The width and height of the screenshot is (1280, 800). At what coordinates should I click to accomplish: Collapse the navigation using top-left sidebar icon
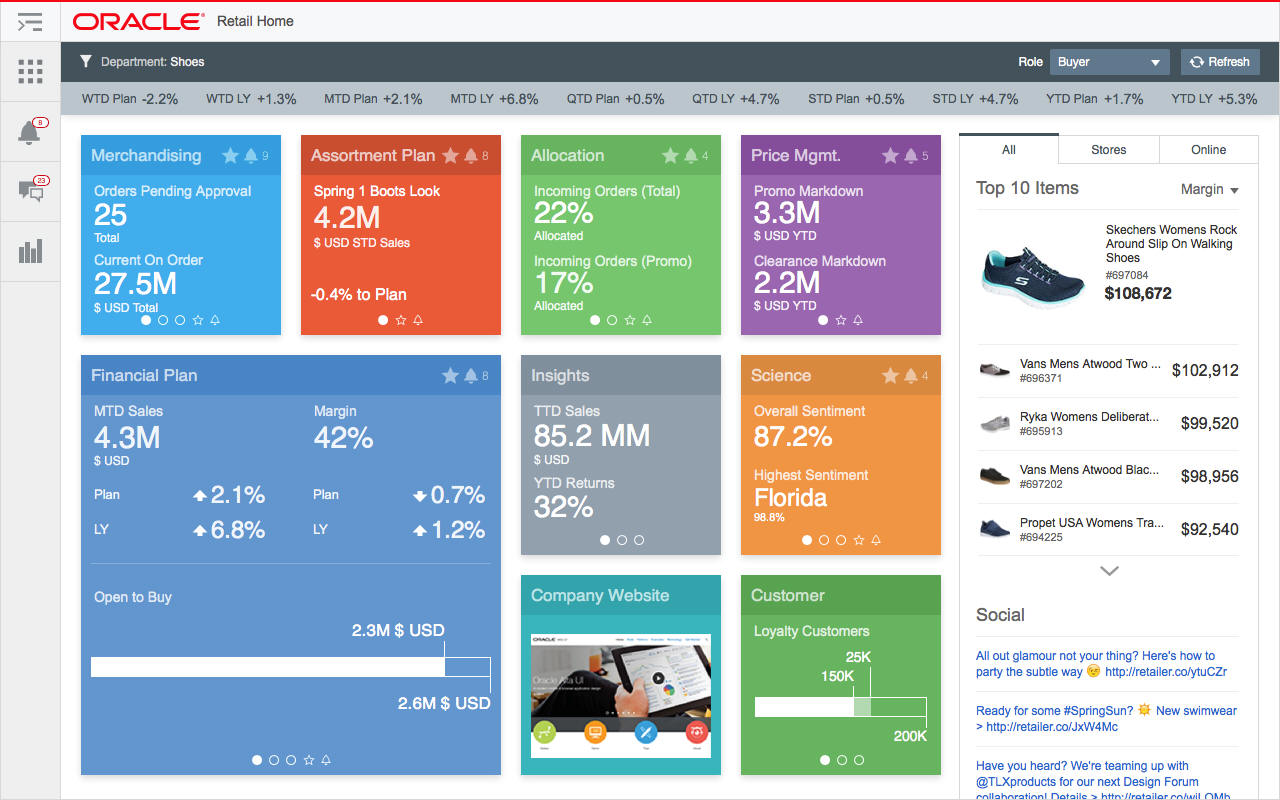click(x=30, y=21)
